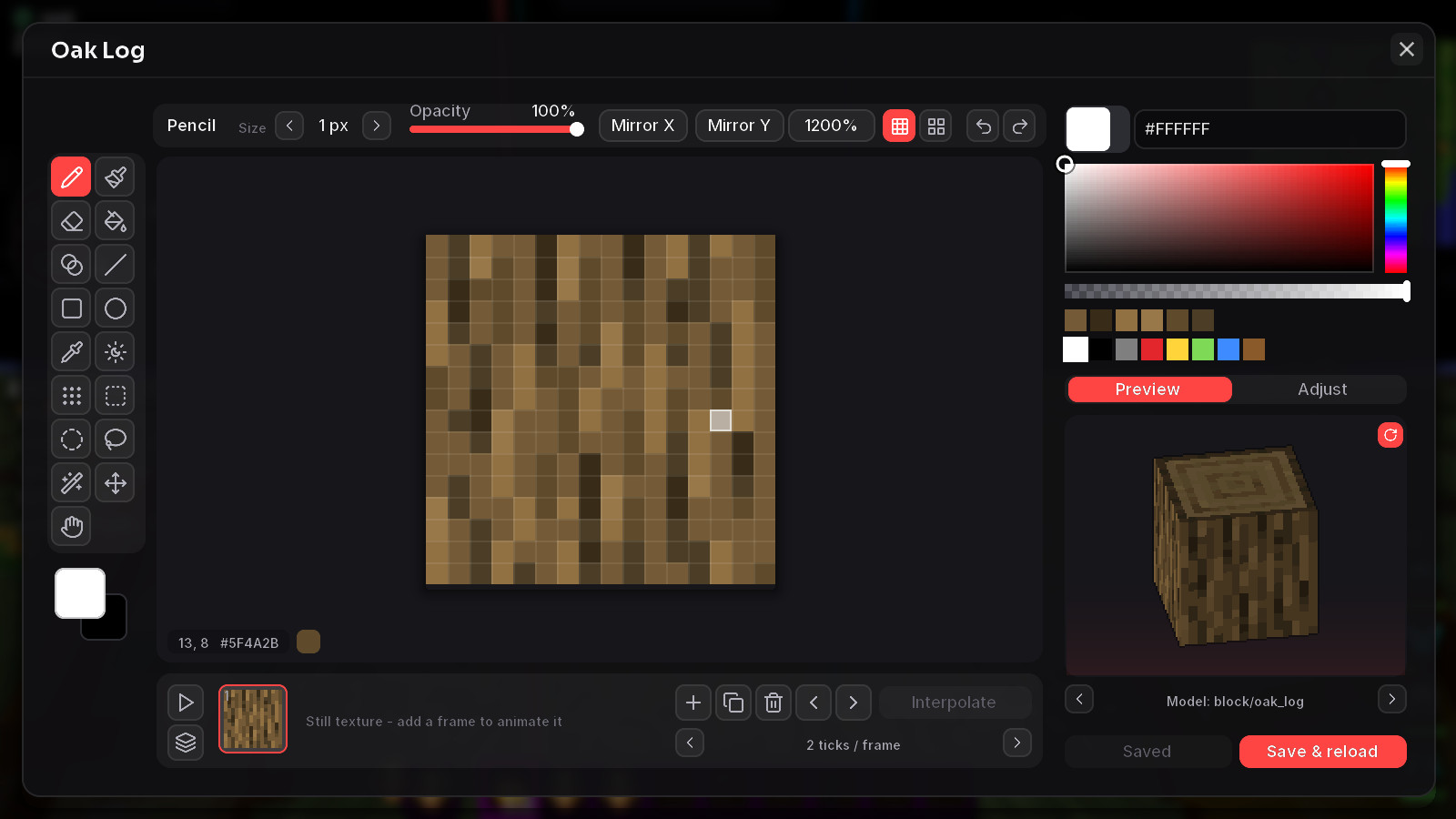This screenshot has width=1456, height=819.
Task: Toggle Mirror X symmetry
Action: point(642,126)
